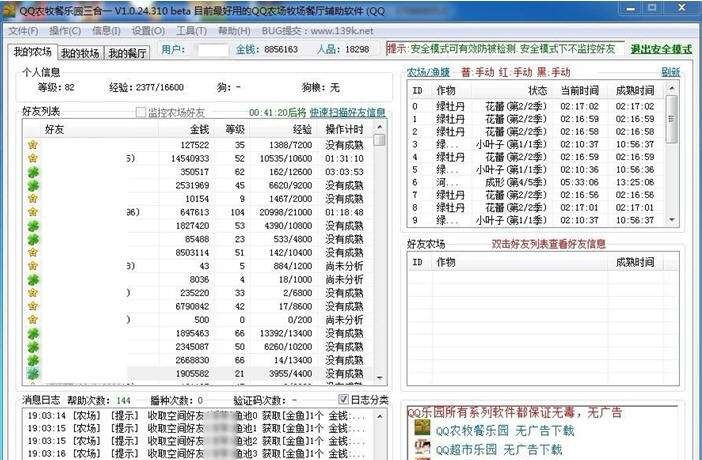Toggle the 日志分类 checkbox
The height and width of the screenshot is (460, 702).
tap(343, 400)
